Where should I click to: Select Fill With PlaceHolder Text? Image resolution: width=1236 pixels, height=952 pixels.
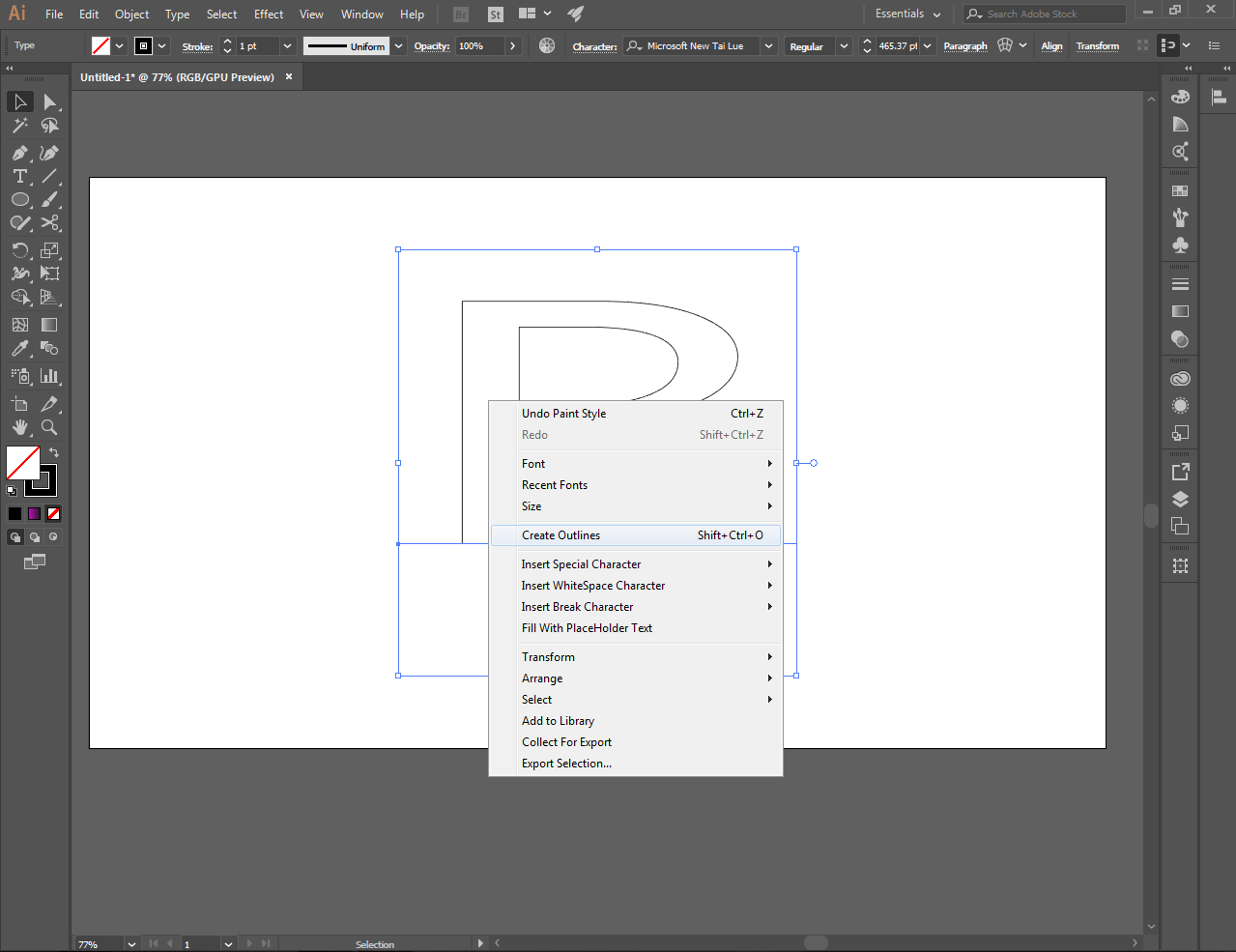[636, 628]
